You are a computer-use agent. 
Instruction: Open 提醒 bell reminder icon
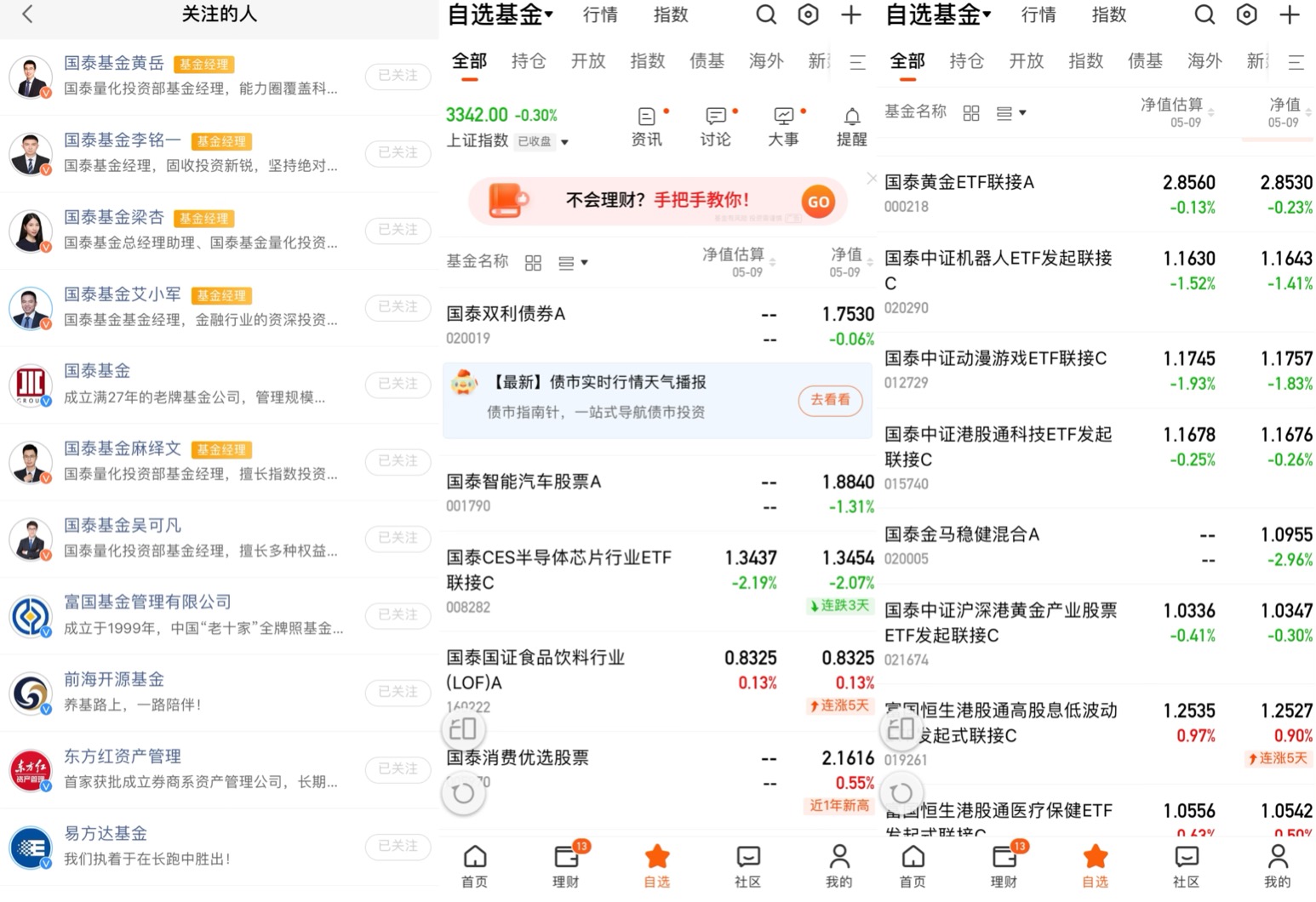pos(851,127)
